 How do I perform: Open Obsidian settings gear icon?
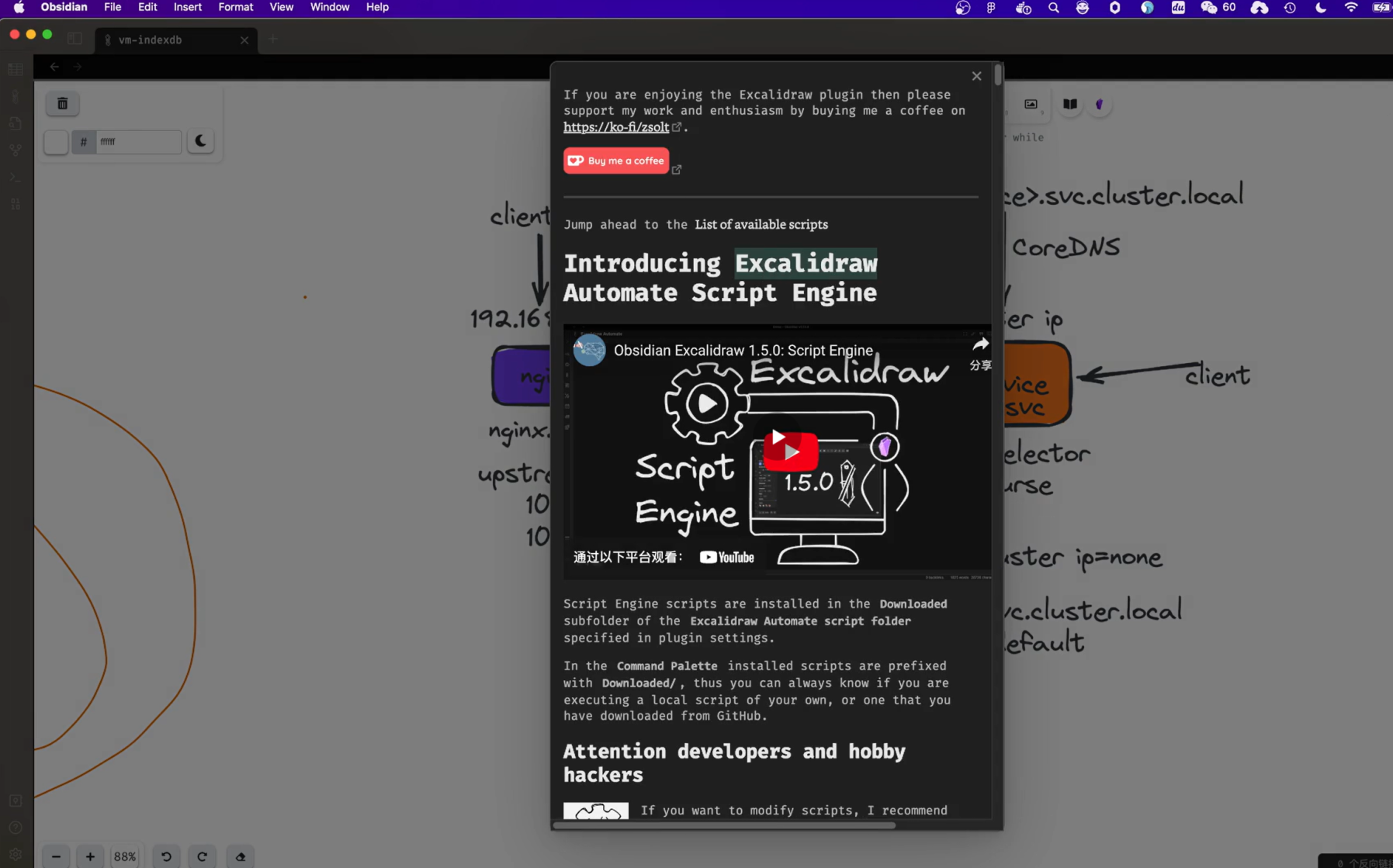(16, 854)
